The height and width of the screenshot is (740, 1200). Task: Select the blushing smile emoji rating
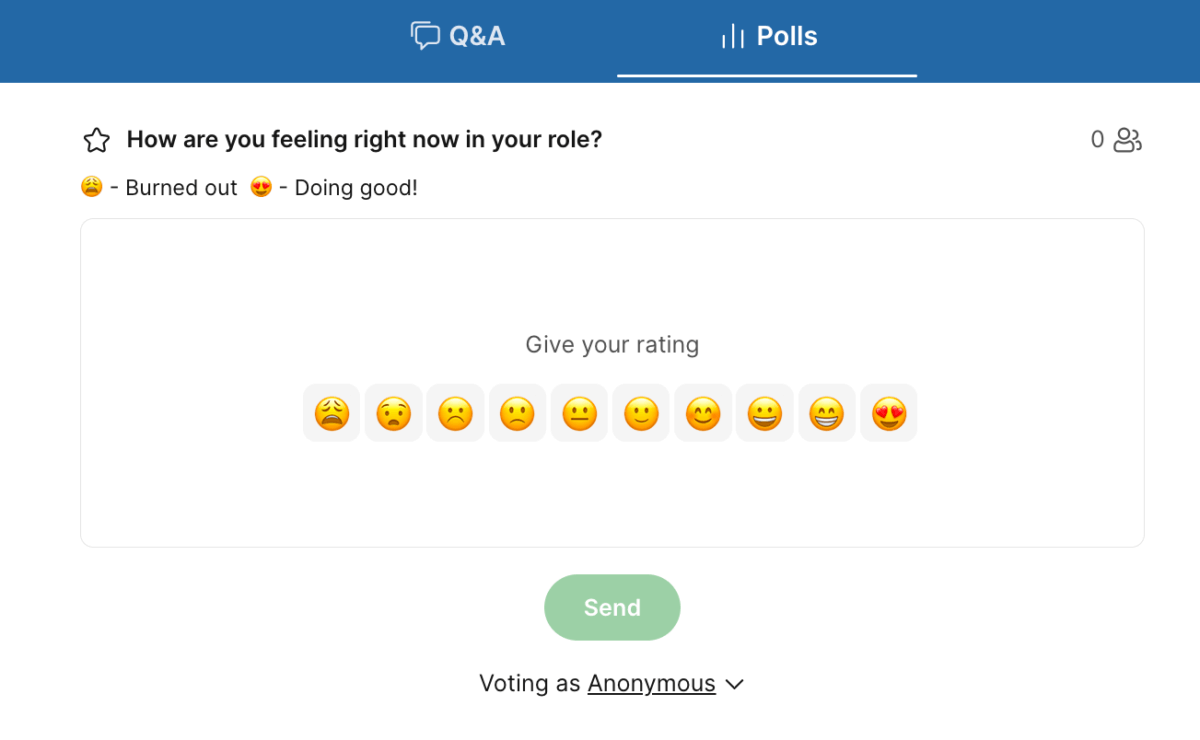tap(703, 413)
